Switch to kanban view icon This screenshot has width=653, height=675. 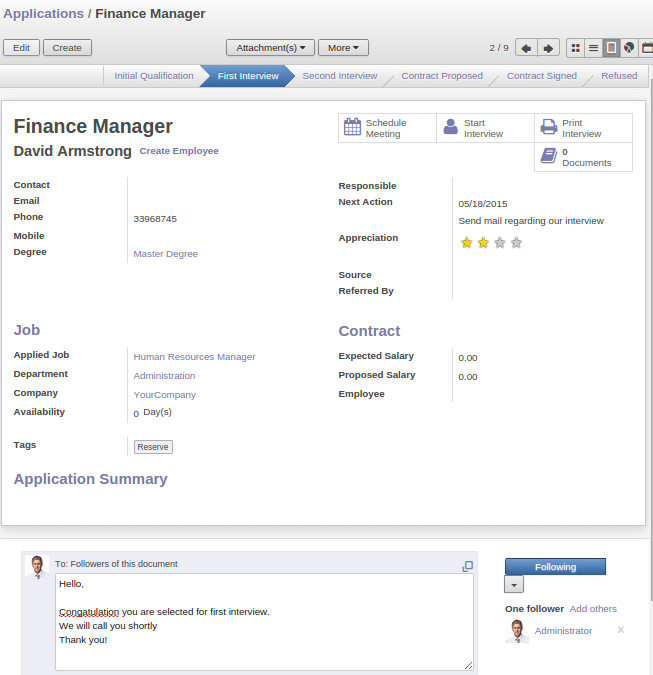tap(576, 48)
